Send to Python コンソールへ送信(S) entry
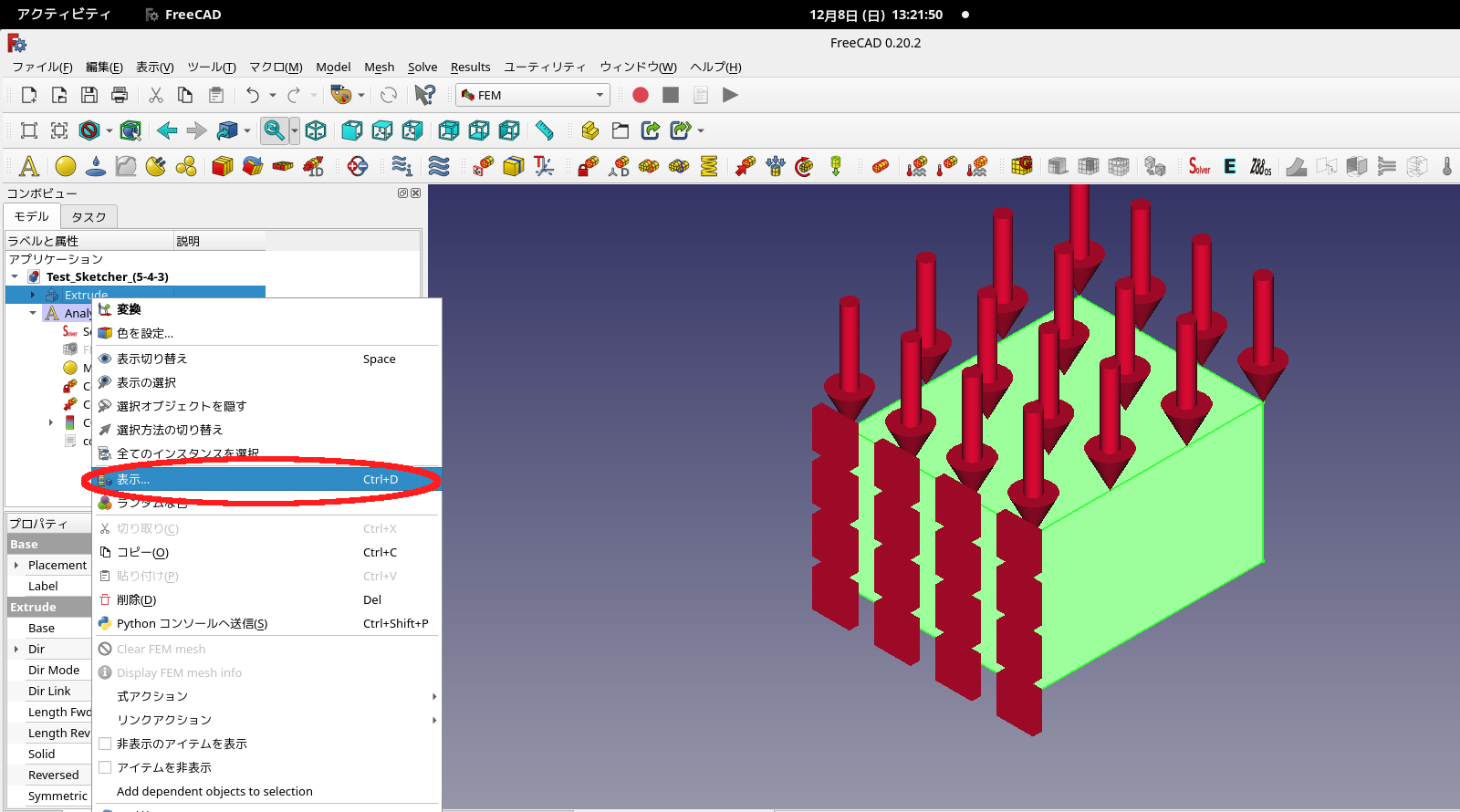This screenshot has width=1460, height=812. pos(266,623)
